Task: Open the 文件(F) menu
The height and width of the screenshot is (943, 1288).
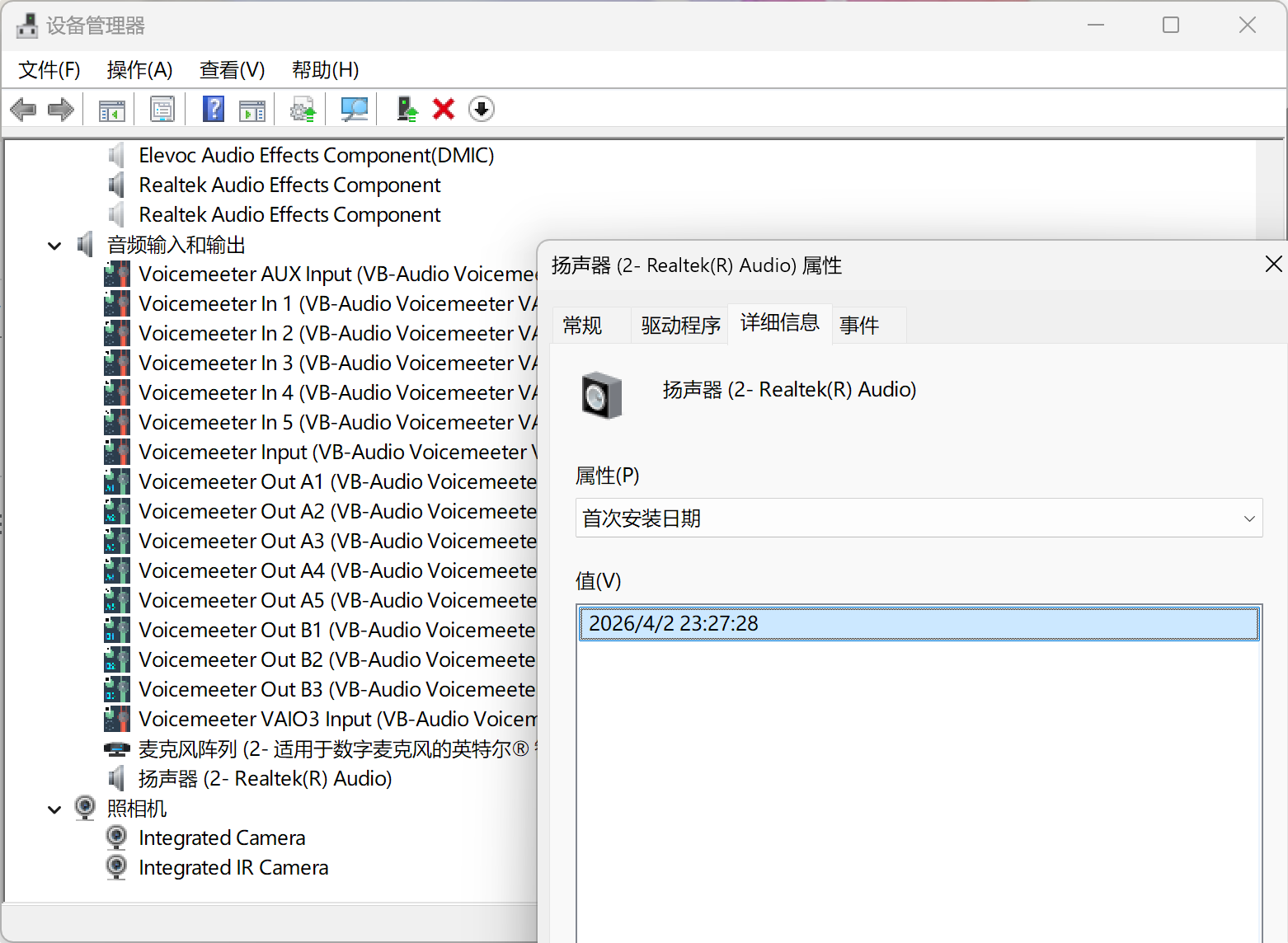Action: (x=49, y=70)
